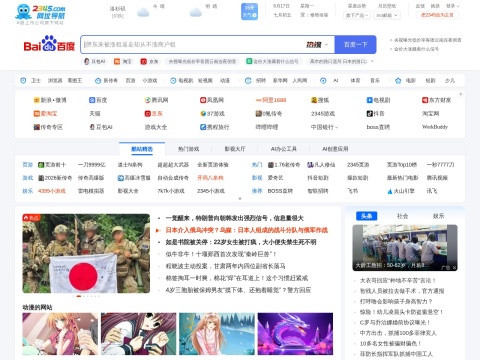Open the 京东 shortcut under the search bar

[x=149, y=61]
